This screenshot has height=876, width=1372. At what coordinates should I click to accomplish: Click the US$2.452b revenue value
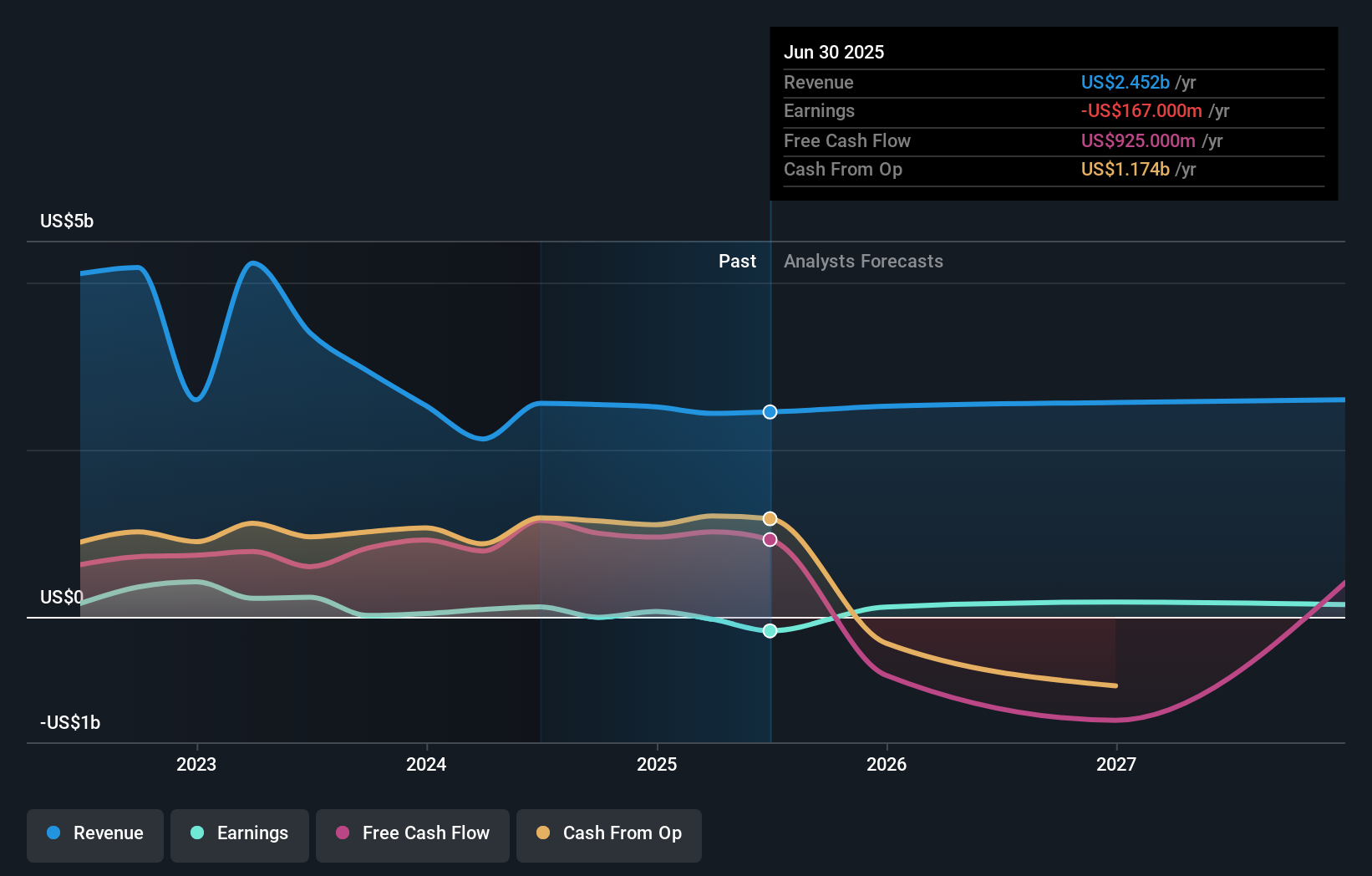(1126, 82)
